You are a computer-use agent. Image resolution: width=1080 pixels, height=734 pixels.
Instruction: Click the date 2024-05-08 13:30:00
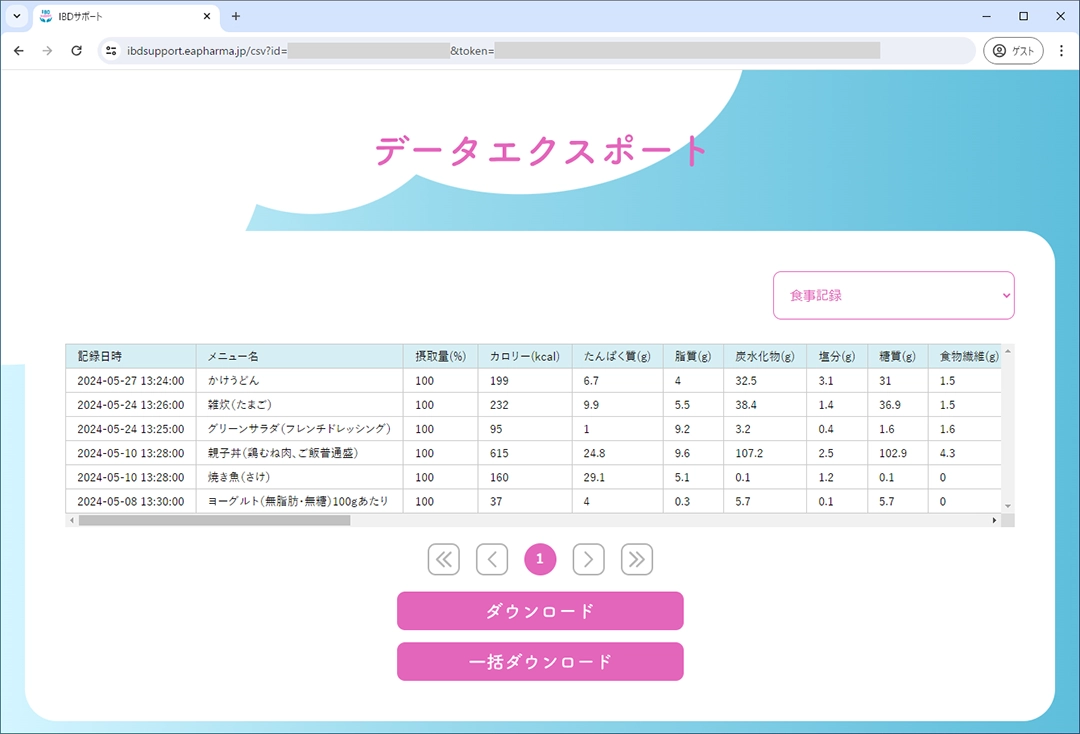131,501
